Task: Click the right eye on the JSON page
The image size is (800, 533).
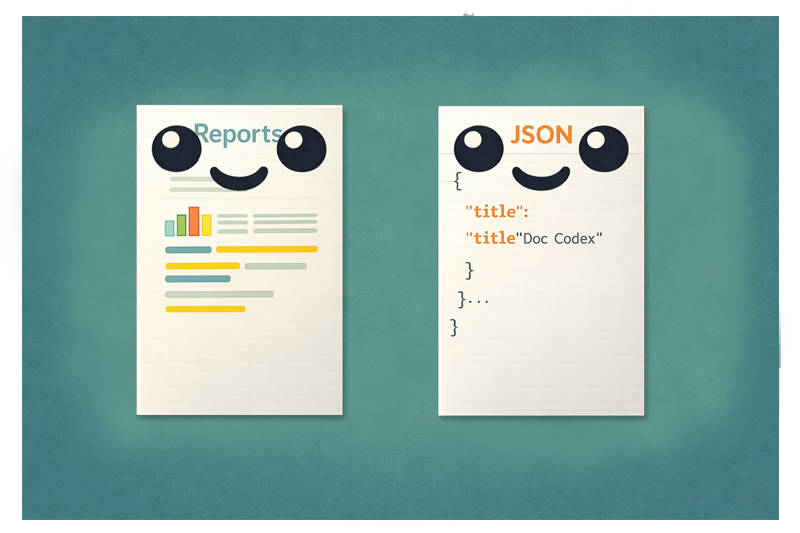Action: (x=603, y=150)
